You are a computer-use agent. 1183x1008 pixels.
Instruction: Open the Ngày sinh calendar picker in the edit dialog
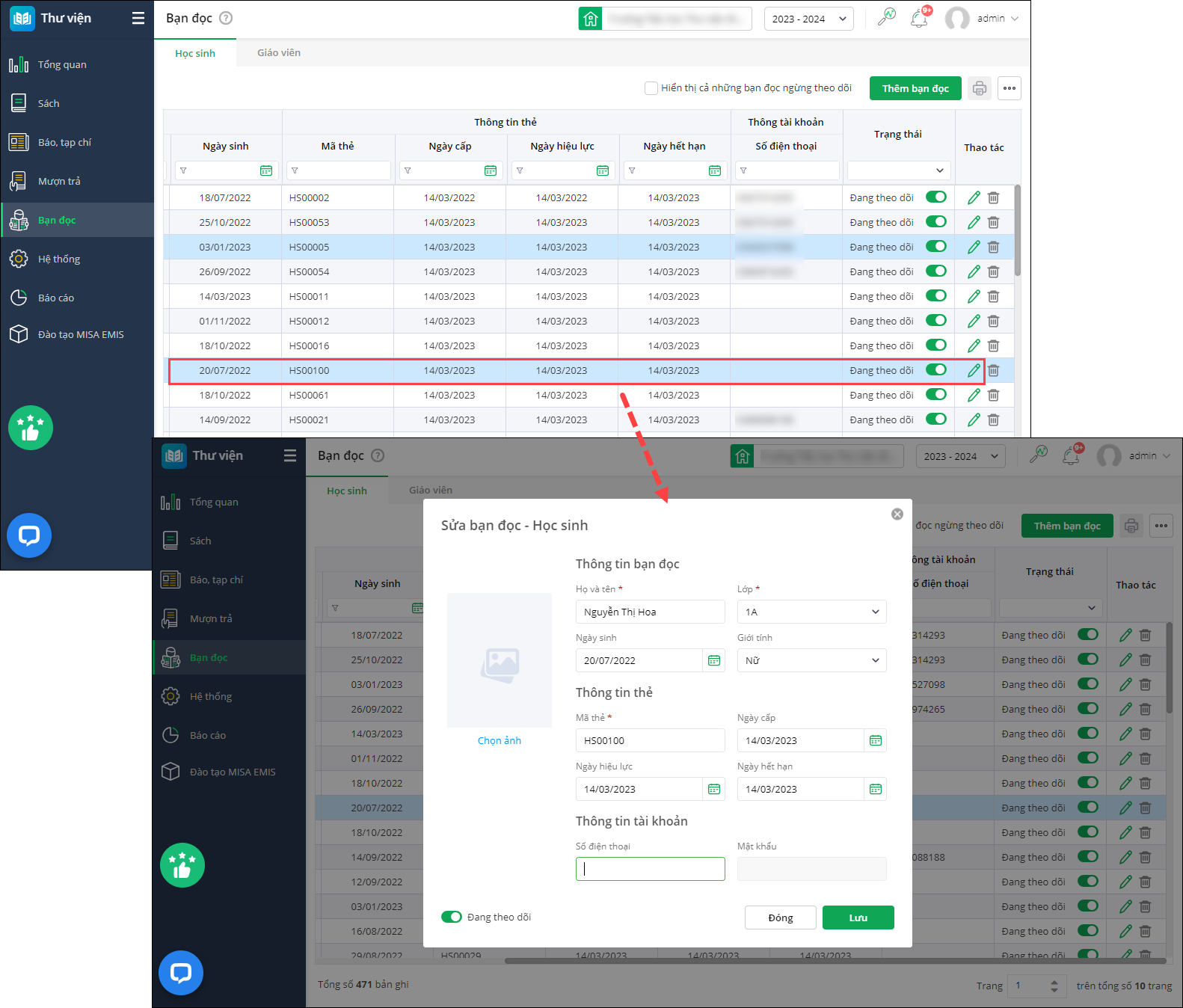click(x=714, y=660)
